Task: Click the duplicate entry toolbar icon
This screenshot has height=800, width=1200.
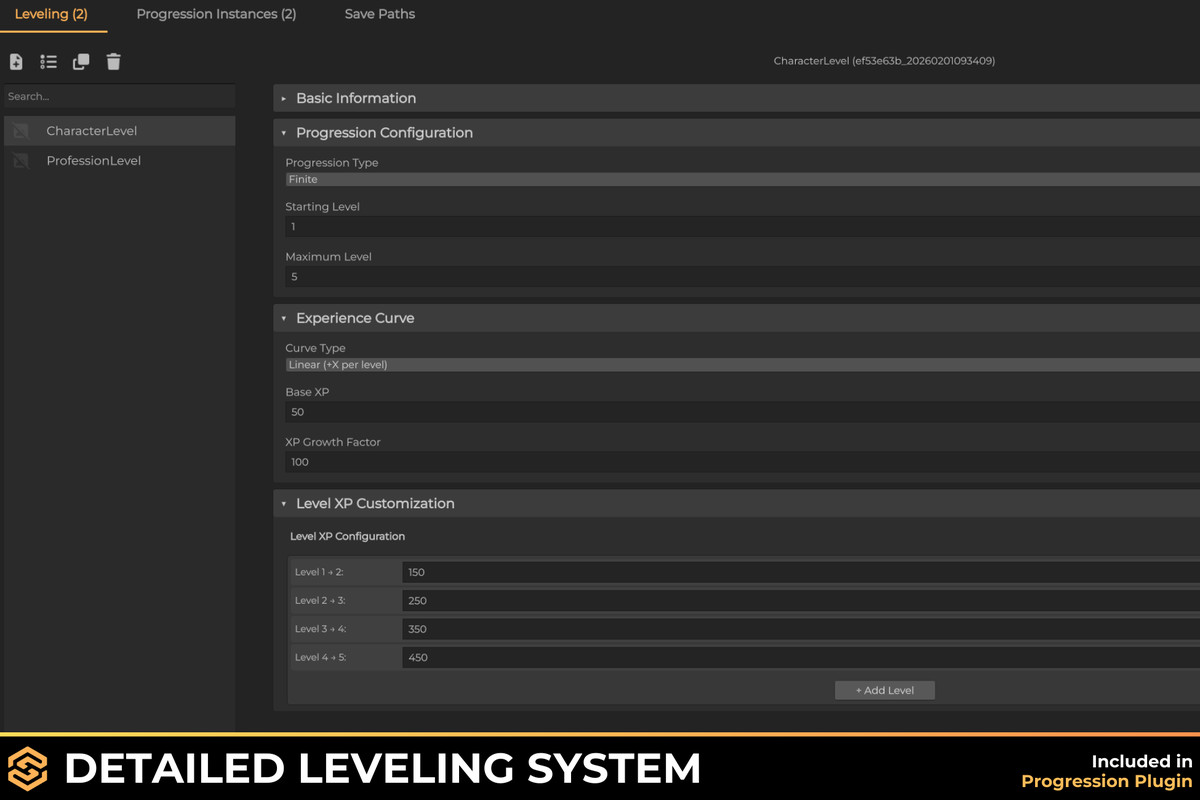Action: point(81,62)
